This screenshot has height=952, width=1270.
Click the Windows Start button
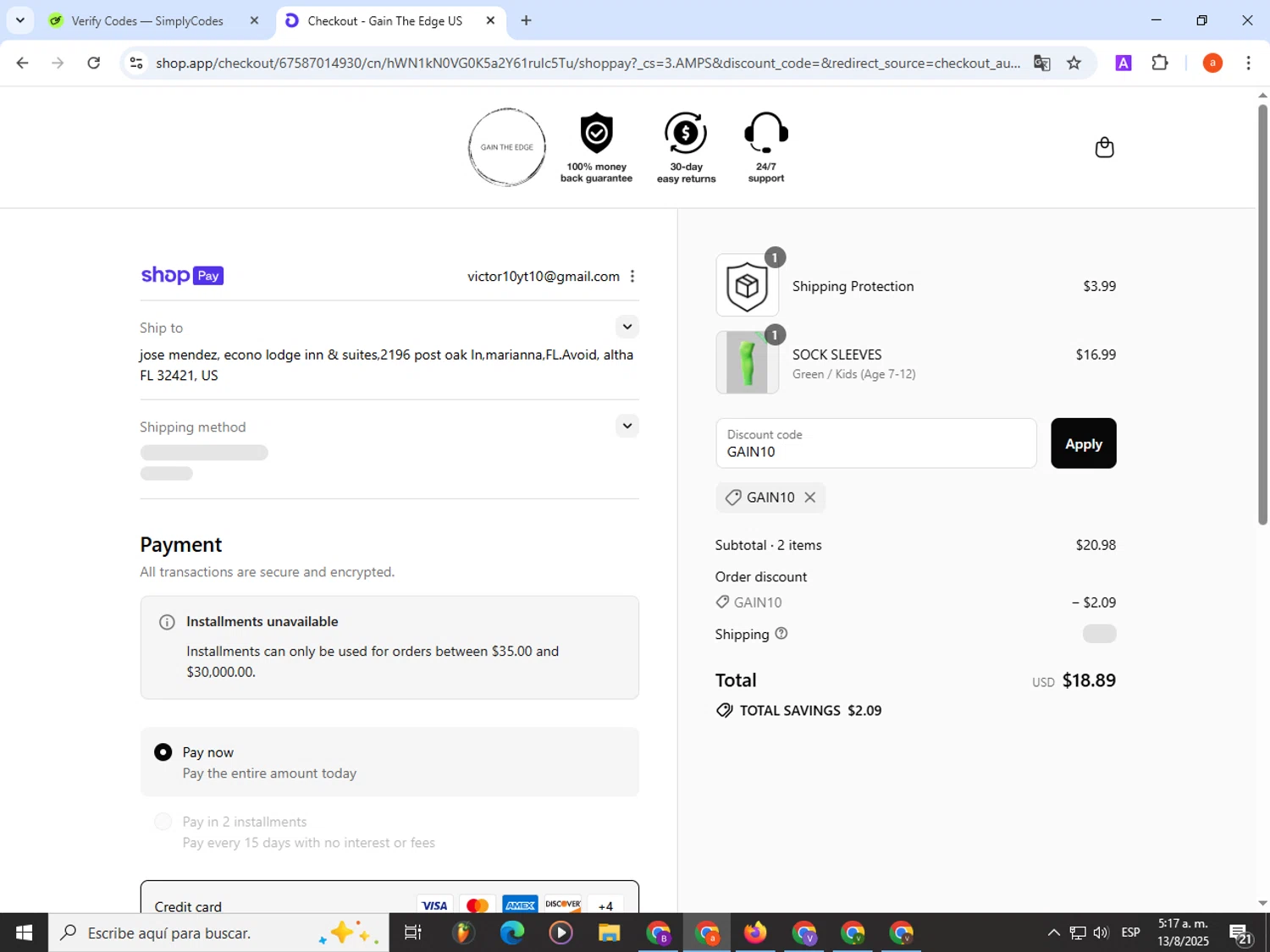click(24, 933)
